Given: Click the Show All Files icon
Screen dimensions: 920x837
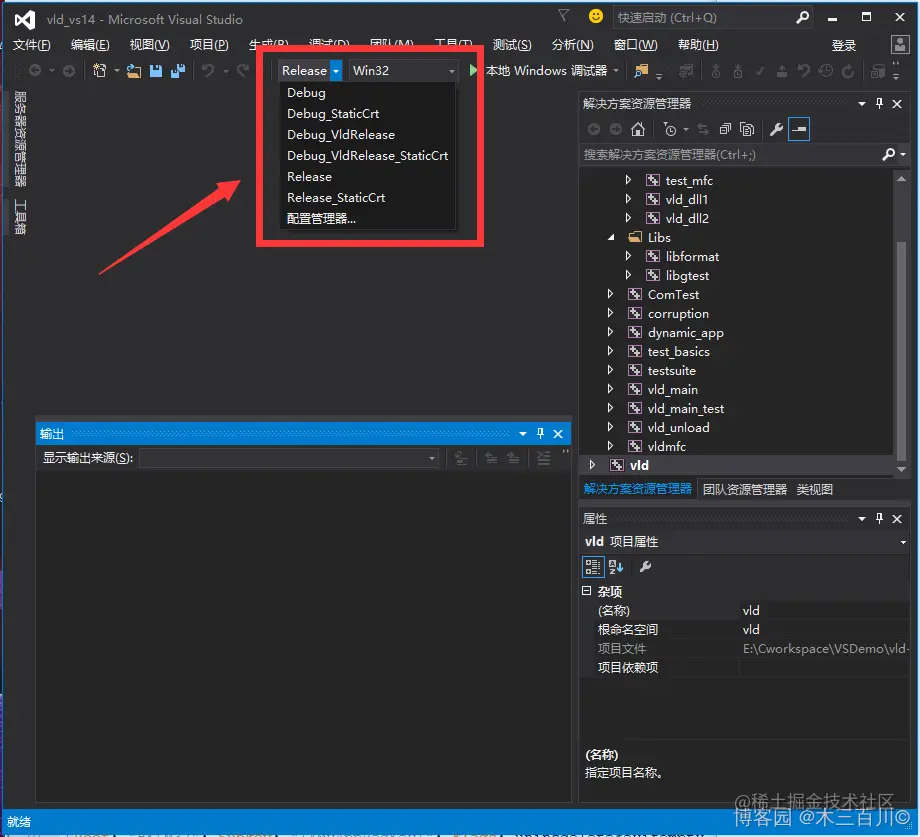Looking at the screenshot, I should [747, 129].
